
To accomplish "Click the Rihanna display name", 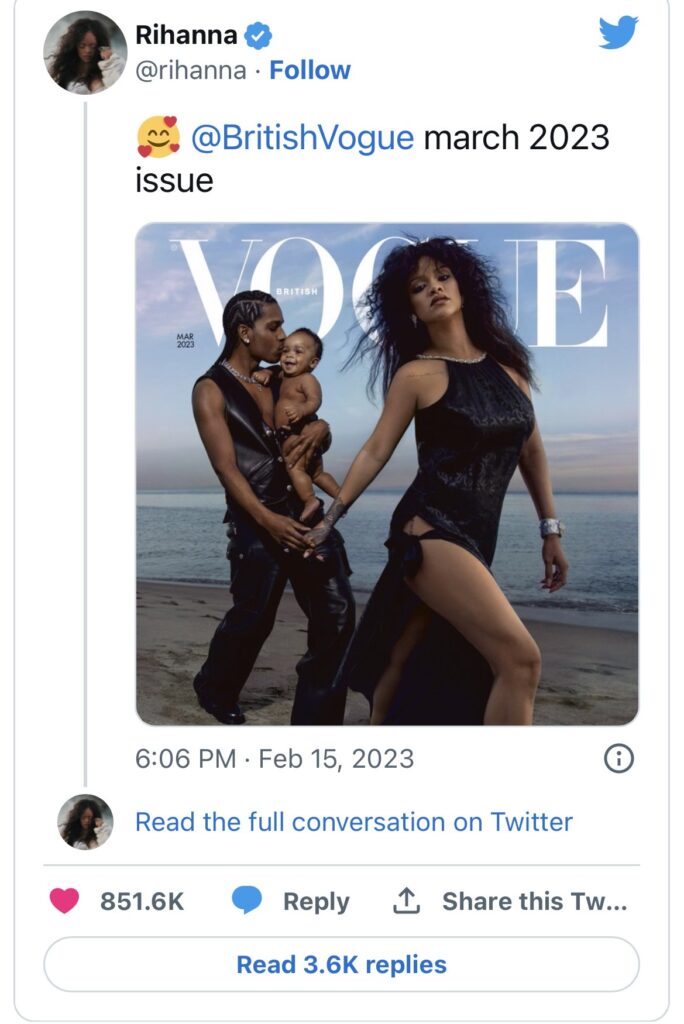I will point(187,37).
